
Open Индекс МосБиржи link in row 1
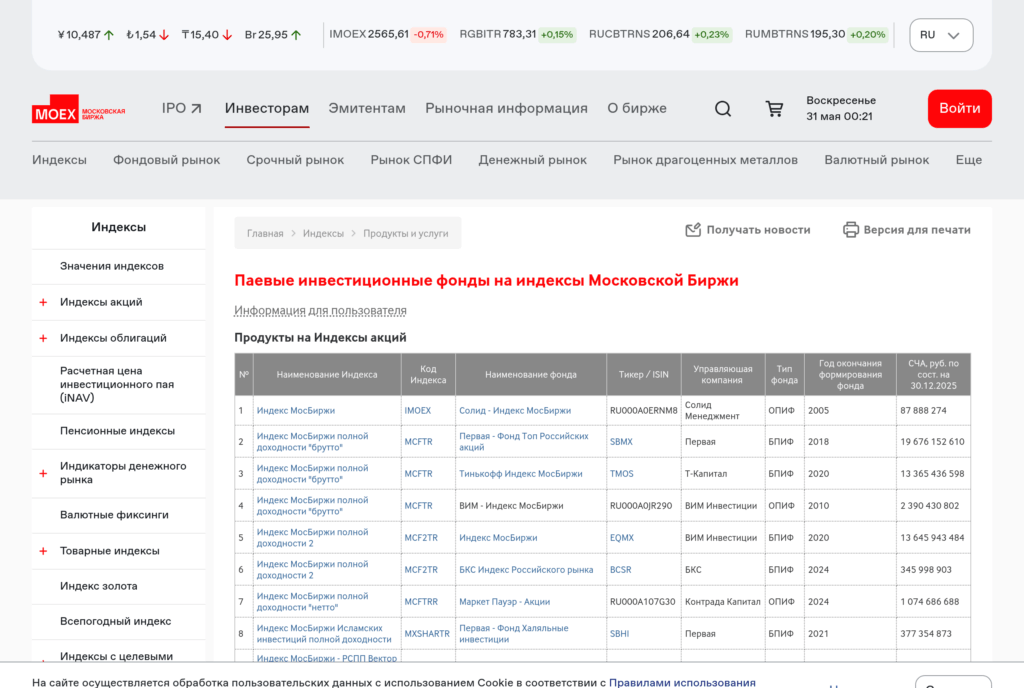pyautogui.click(x=296, y=411)
